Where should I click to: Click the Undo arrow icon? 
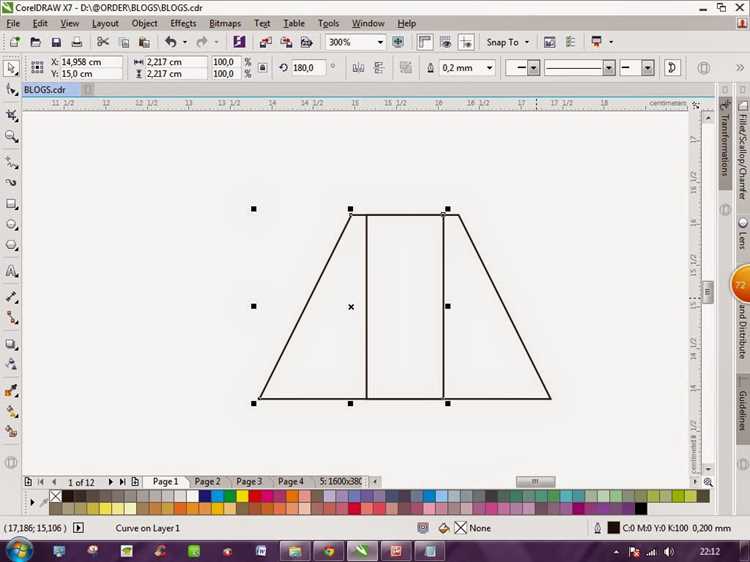tap(170, 42)
